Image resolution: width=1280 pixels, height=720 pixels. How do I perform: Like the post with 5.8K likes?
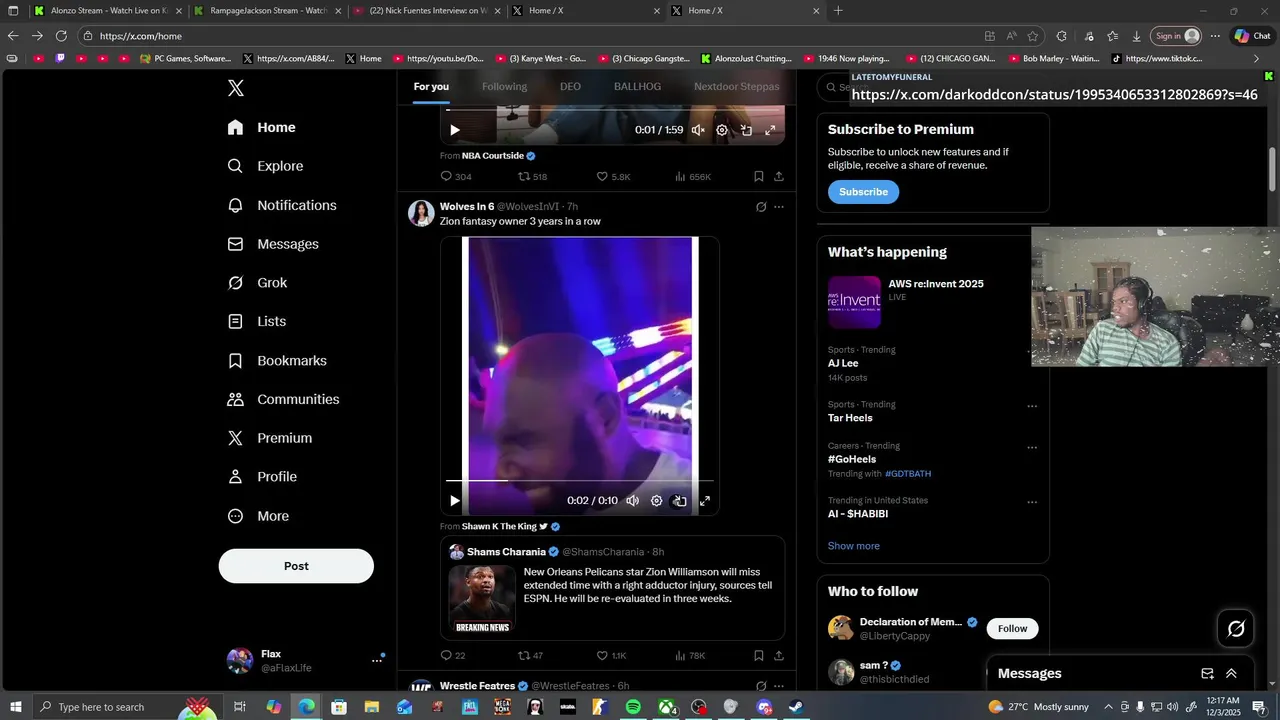click(x=613, y=177)
